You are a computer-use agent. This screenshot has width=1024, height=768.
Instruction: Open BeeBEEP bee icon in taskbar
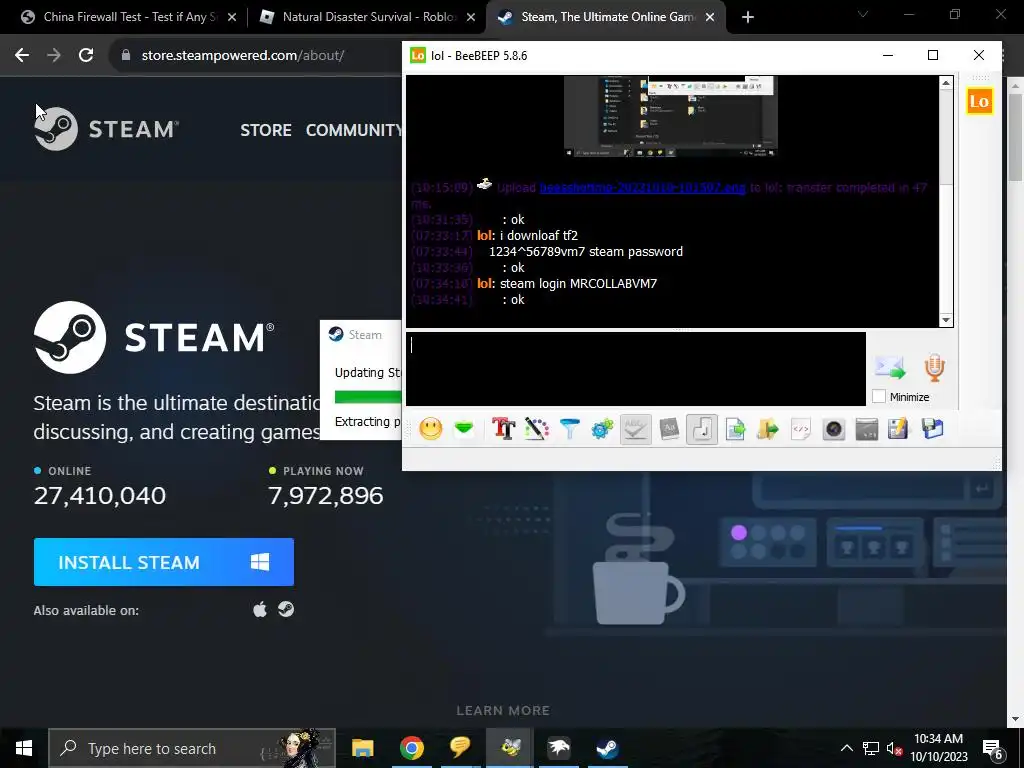pyautogui.click(x=511, y=748)
